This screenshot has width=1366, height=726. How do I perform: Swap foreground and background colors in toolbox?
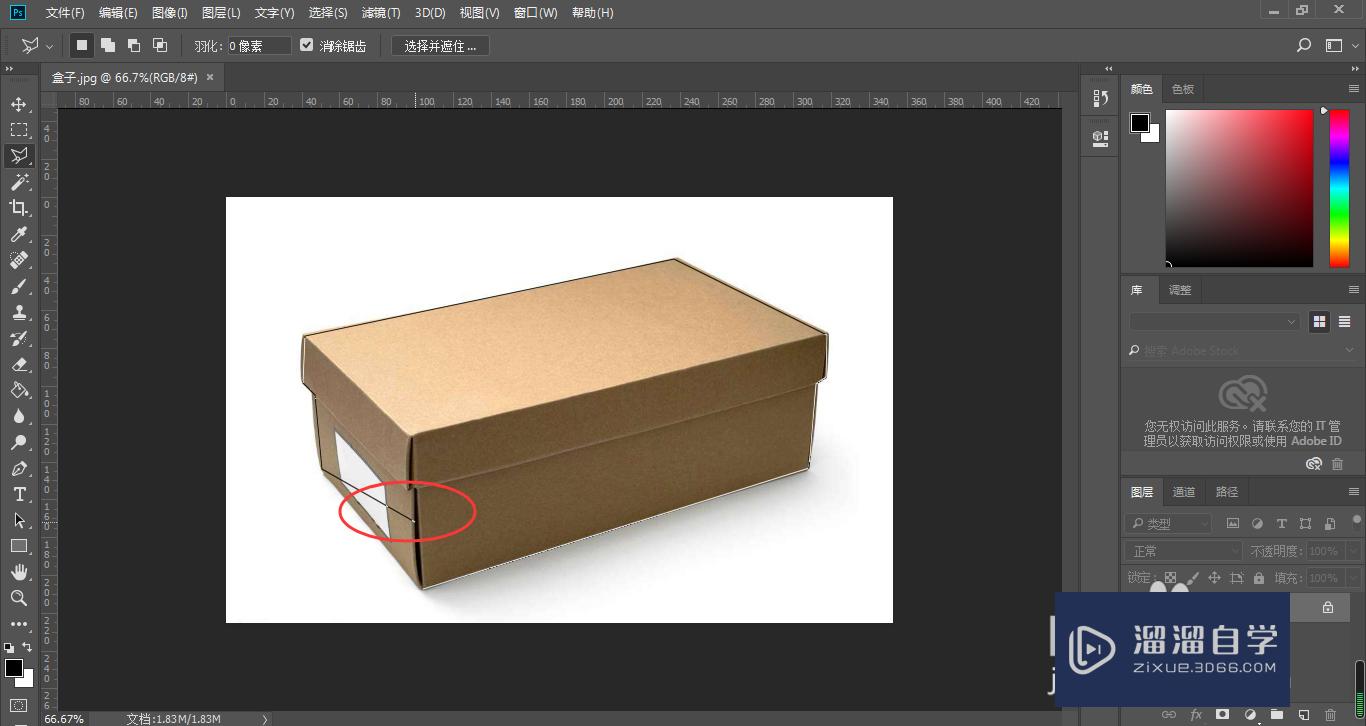coord(28,647)
